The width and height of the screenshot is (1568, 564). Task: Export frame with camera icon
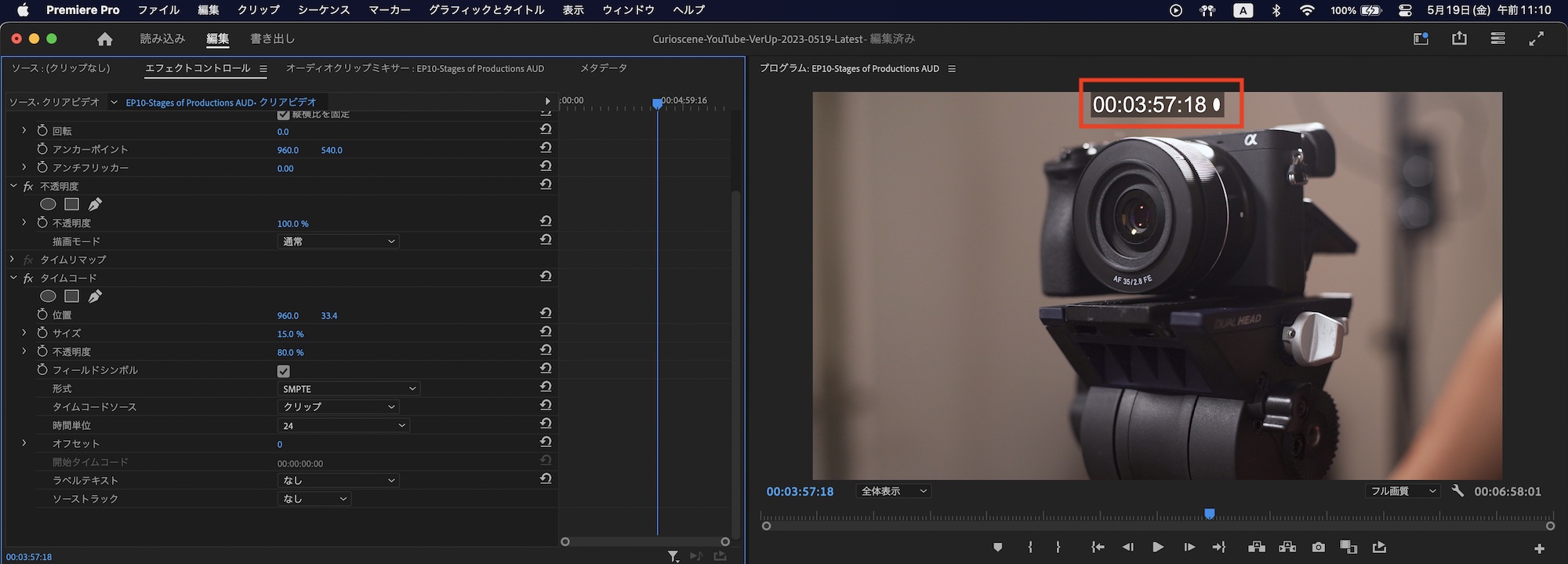pos(1319,548)
